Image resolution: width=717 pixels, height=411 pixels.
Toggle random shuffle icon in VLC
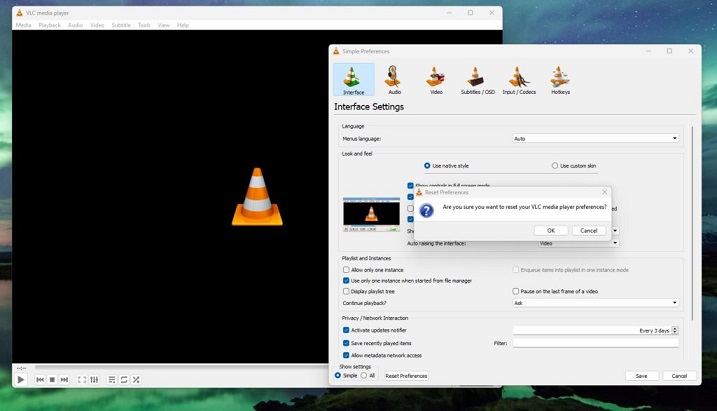click(x=136, y=379)
